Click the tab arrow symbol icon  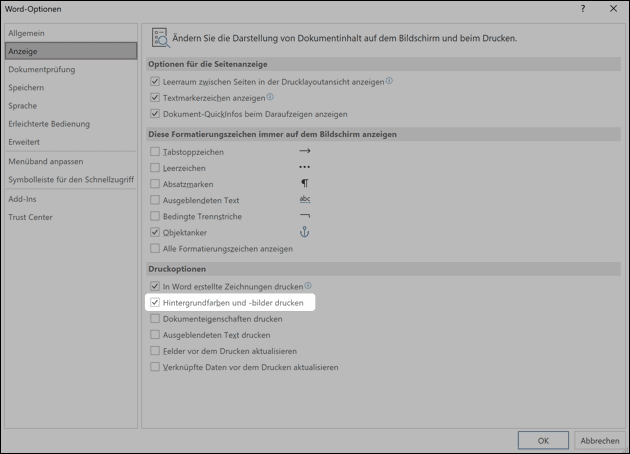pos(305,151)
